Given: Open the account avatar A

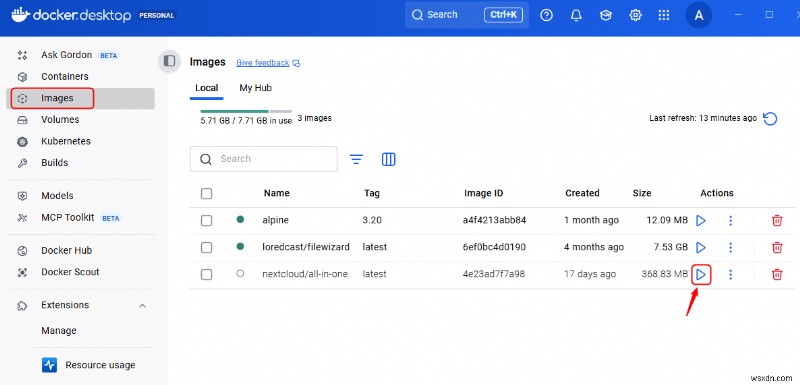Looking at the screenshot, I should [x=699, y=15].
